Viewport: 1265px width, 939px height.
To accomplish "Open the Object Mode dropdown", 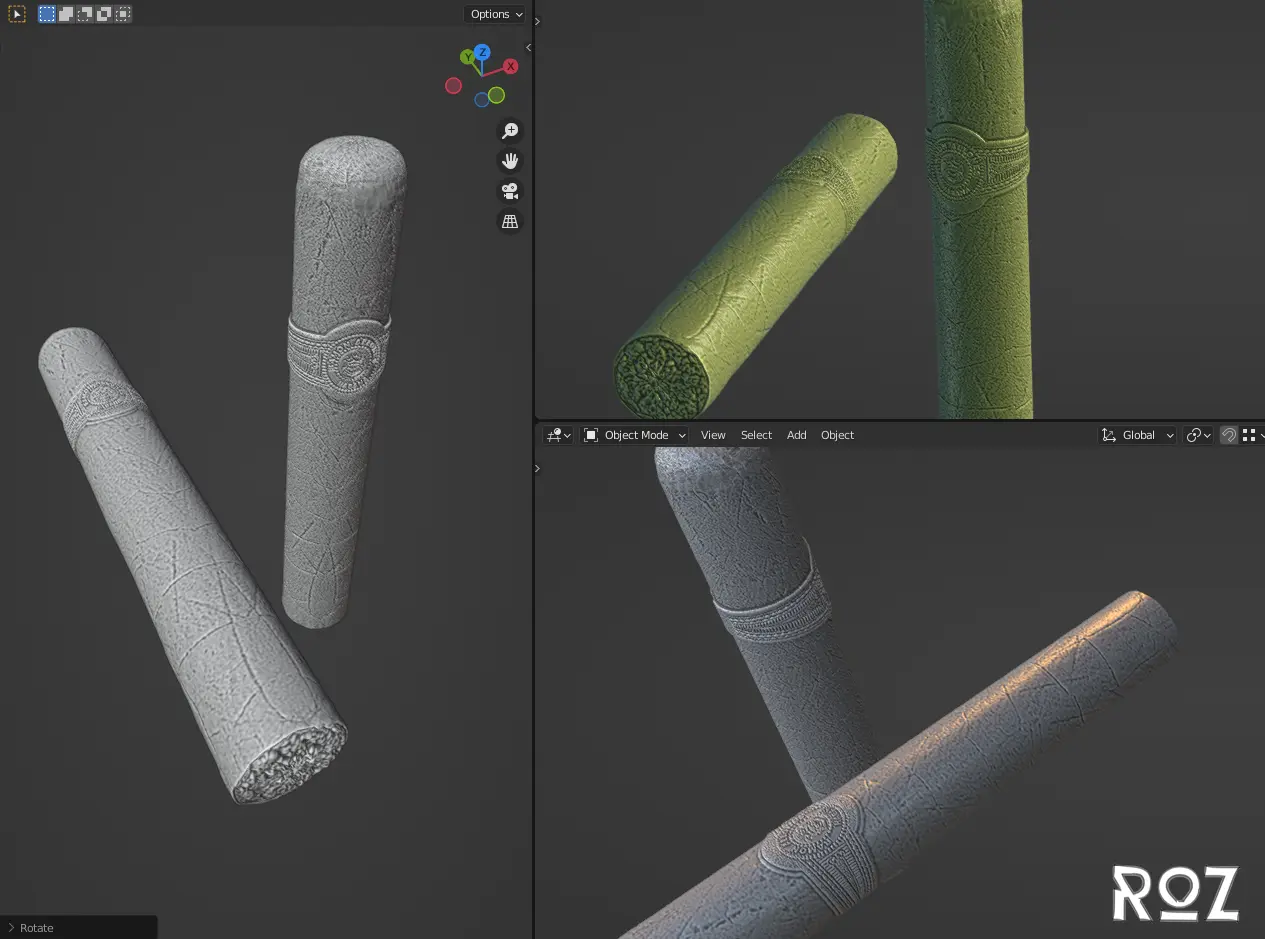I will (x=635, y=435).
